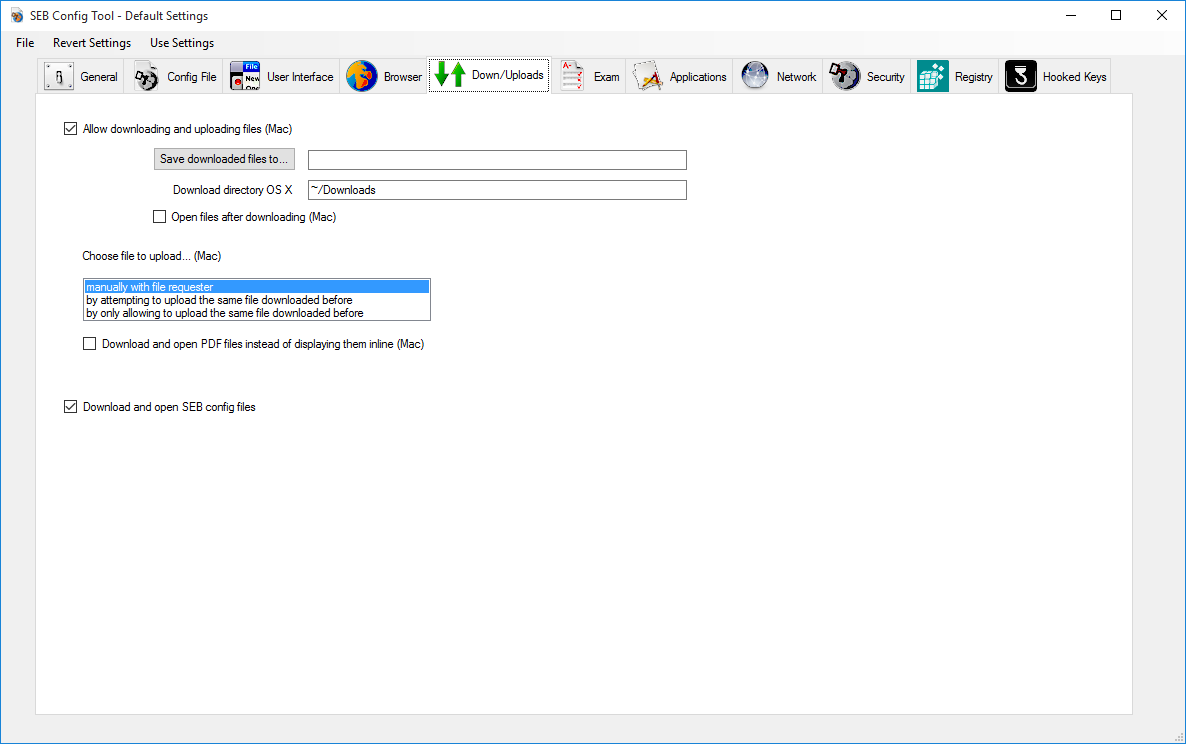Click the Download directory OS X field
The image size is (1186, 744).
click(x=497, y=190)
